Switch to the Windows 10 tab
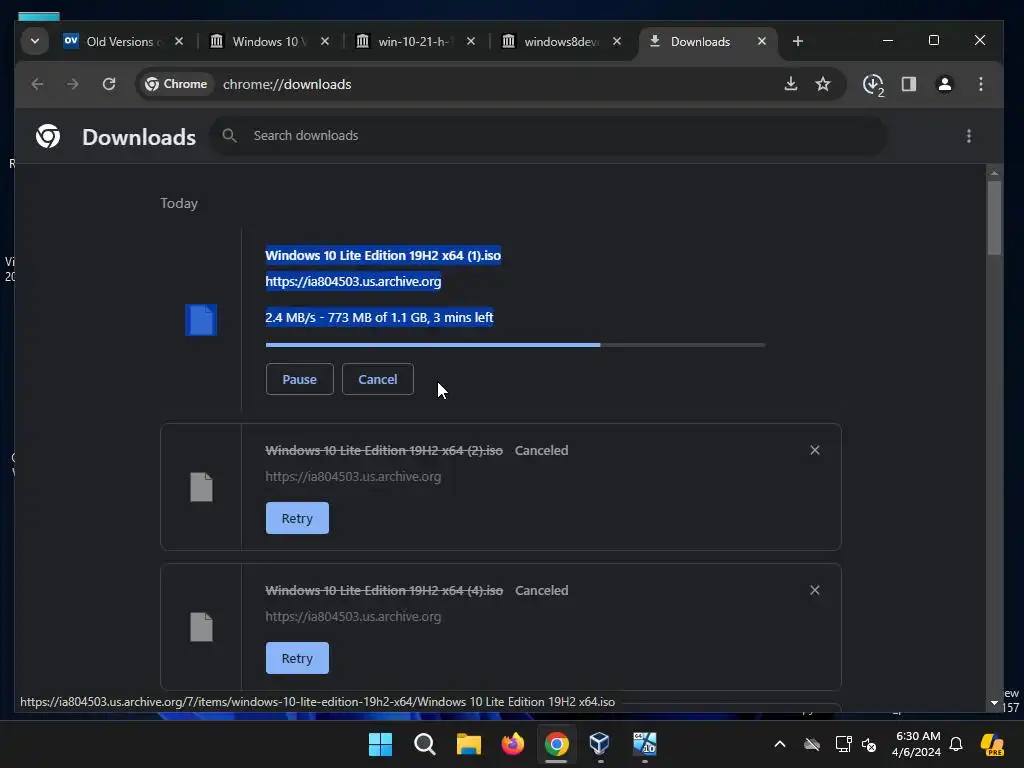 pyautogui.click(x=270, y=41)
